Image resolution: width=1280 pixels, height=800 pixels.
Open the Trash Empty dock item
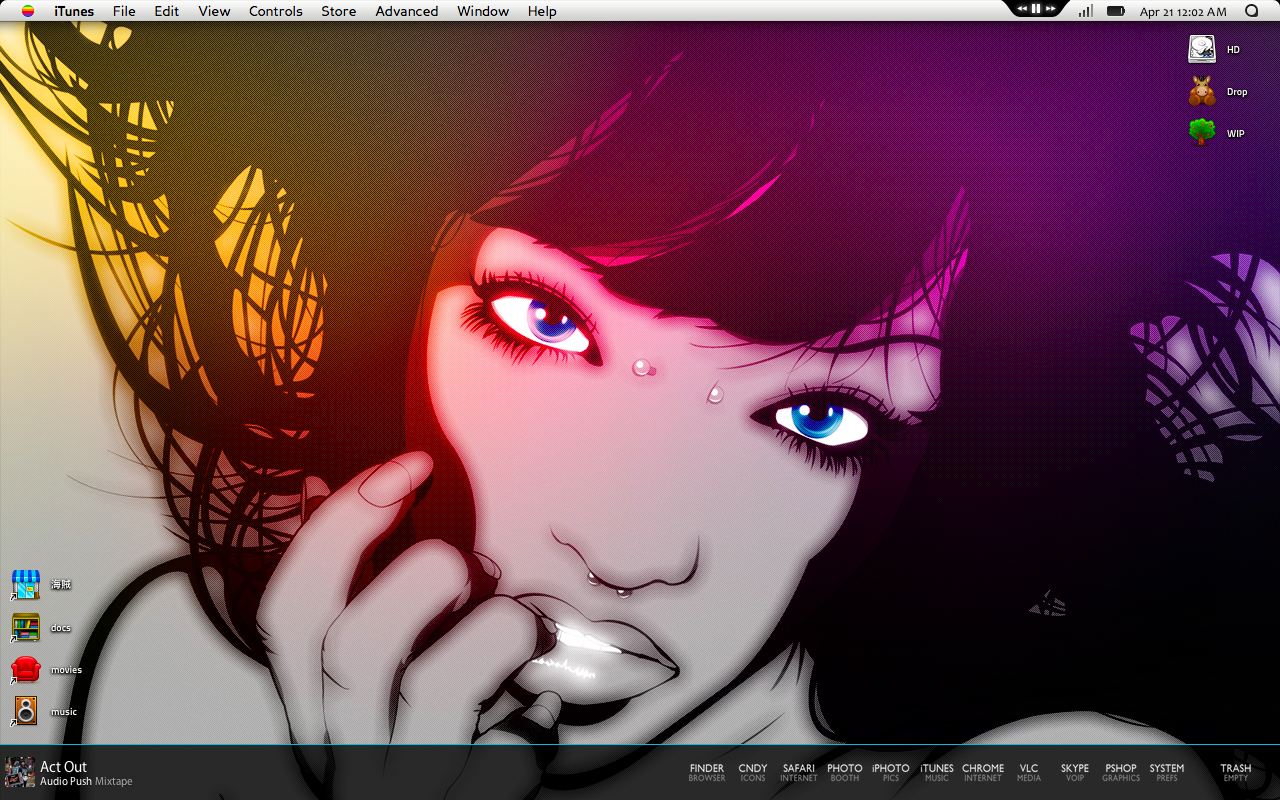pos(1236,773)
